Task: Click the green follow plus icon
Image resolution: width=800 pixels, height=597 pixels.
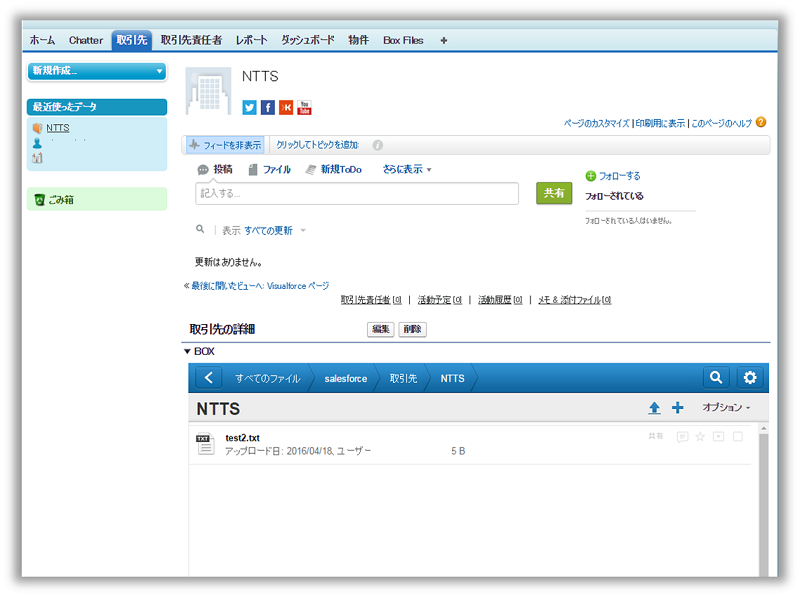Action: tap(591, 176)
